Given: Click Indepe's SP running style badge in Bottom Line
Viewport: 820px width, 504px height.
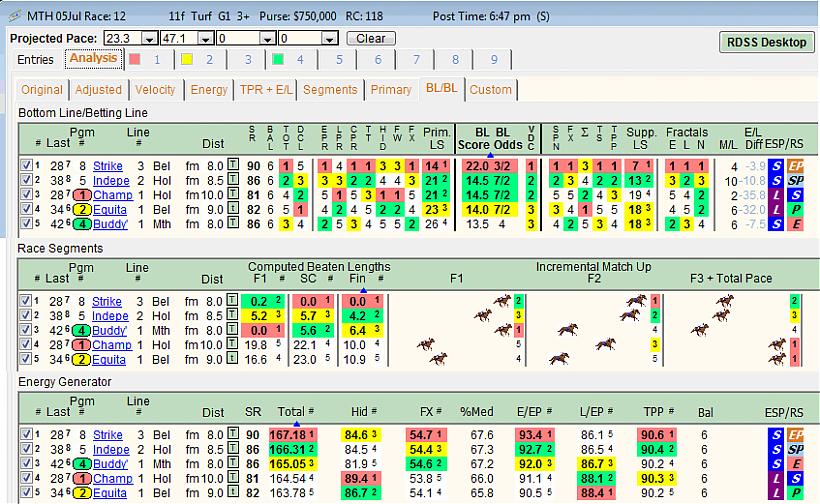Looking at the screenshot, I should tap(795, 180).
